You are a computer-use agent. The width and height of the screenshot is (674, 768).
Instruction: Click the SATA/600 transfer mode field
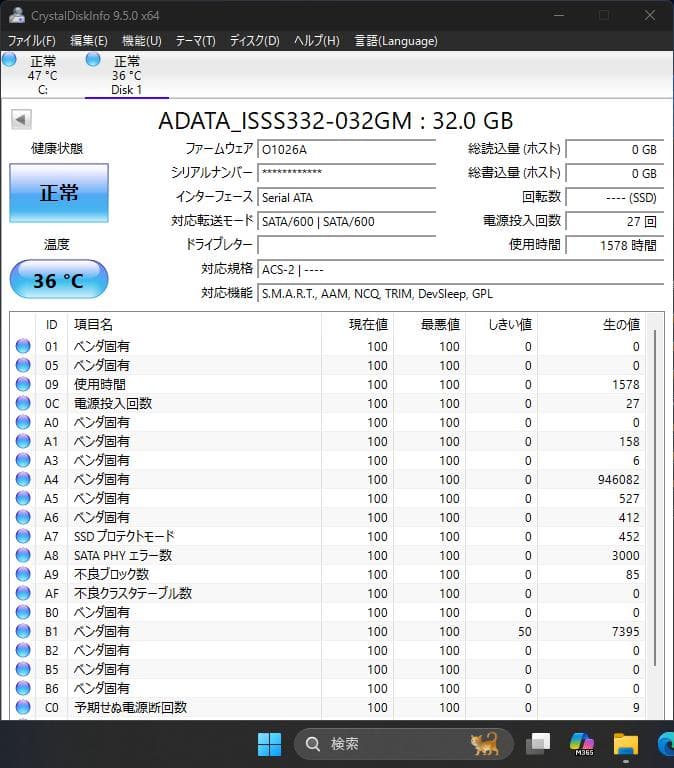coord(346,221)
